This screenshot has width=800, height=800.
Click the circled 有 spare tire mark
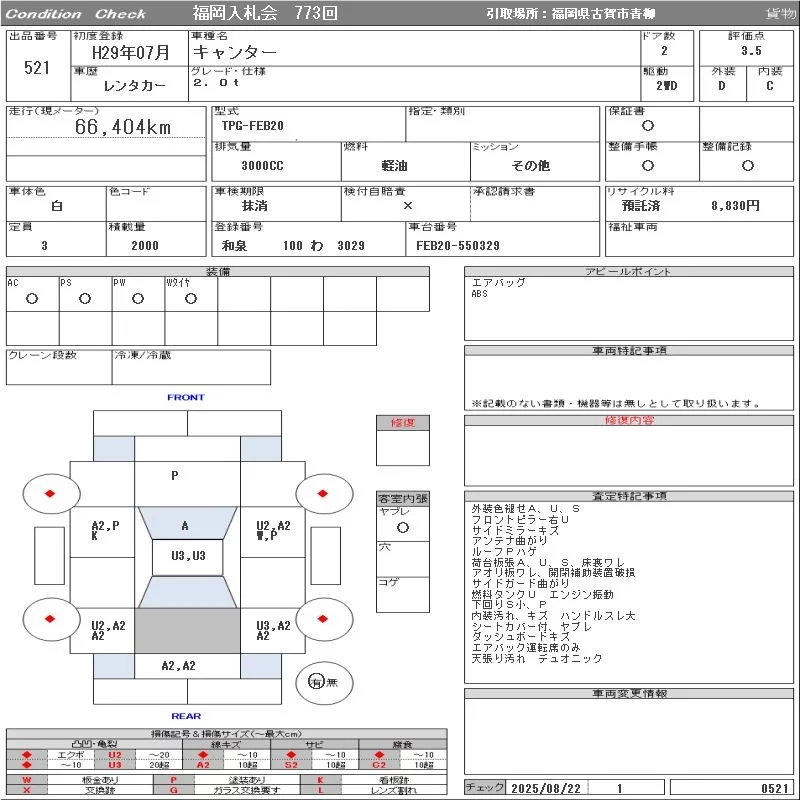(316, 682)
